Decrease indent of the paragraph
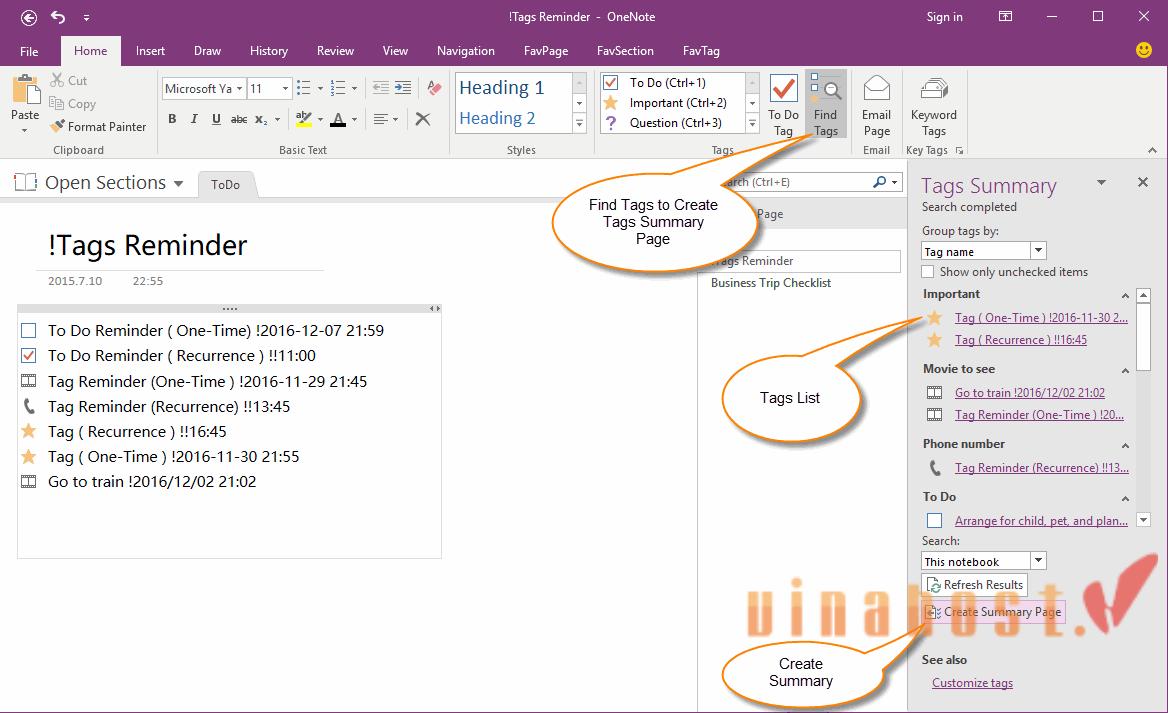This screenshot has height=713, width=1168. point(381,88)
